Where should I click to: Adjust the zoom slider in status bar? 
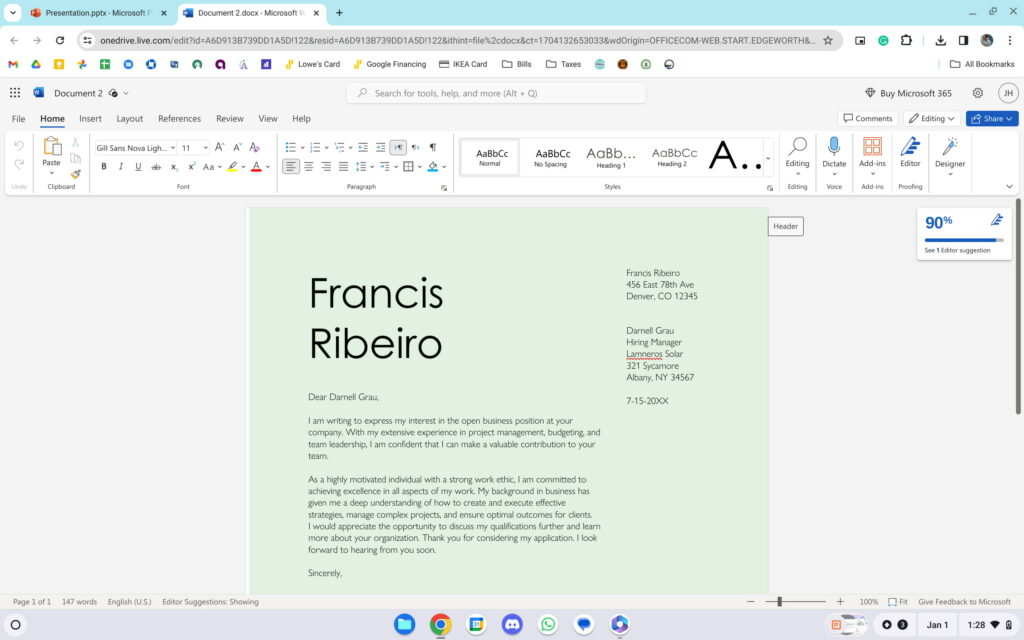coord(780,602)
